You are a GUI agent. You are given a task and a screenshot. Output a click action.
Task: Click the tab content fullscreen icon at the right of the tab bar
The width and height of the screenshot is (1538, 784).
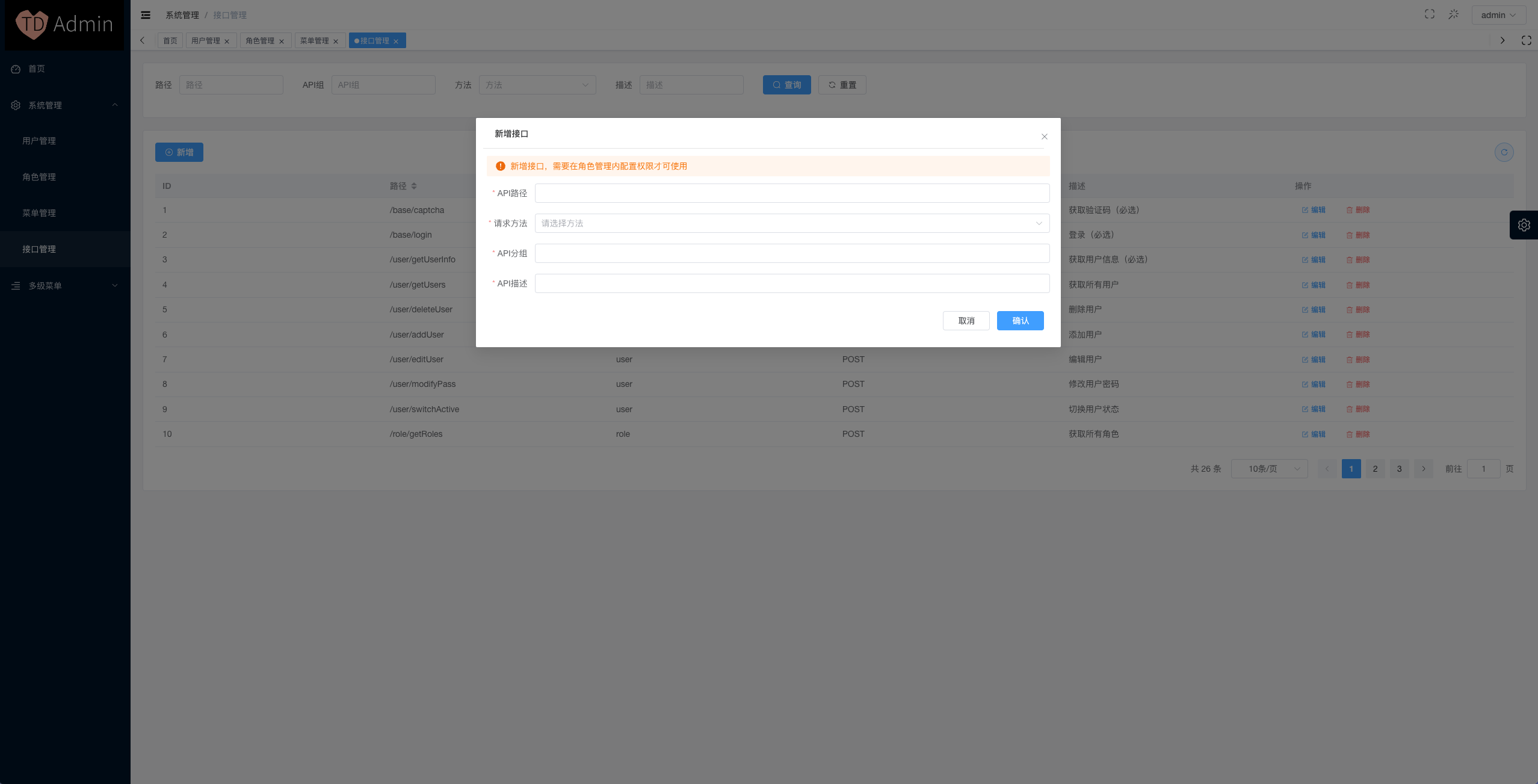pyautogui.click(x=1526, y=40)
